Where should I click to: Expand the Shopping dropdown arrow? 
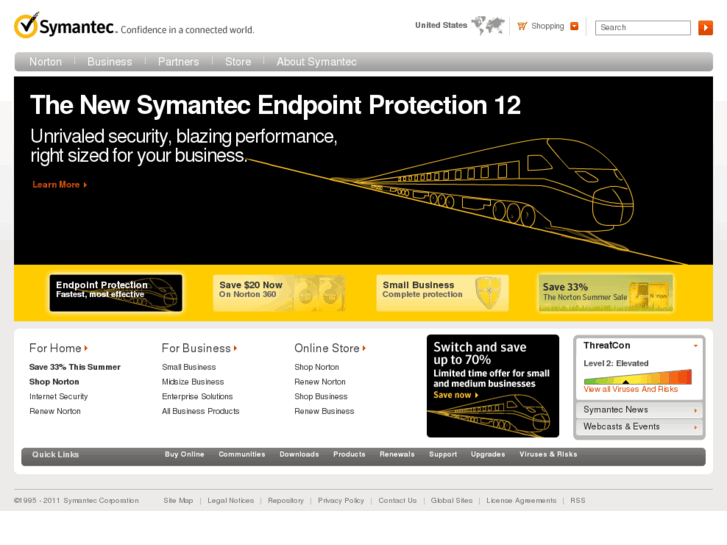(x=574, y=26)
